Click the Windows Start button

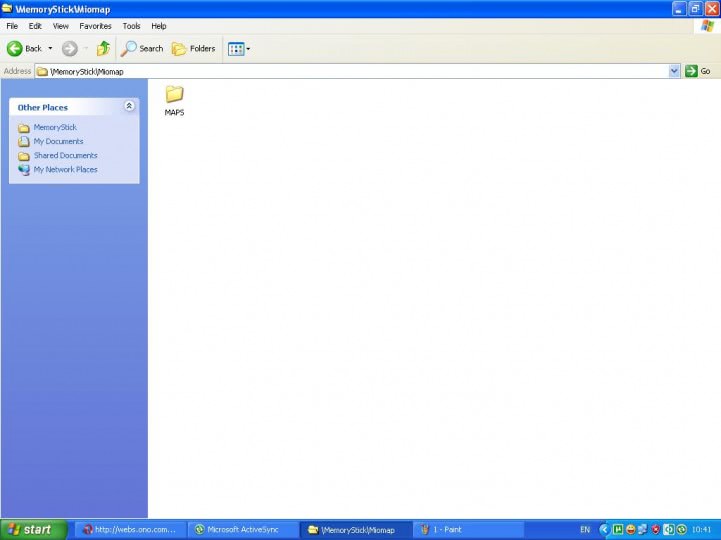coord(34,529)
